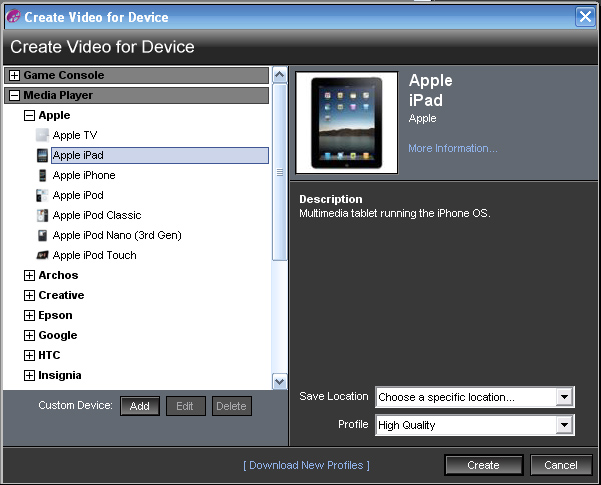Image resolution: width=601 pixels, height=485 pixels.
Task: Open the Save Location dropdown
Action: coord(565,397)
